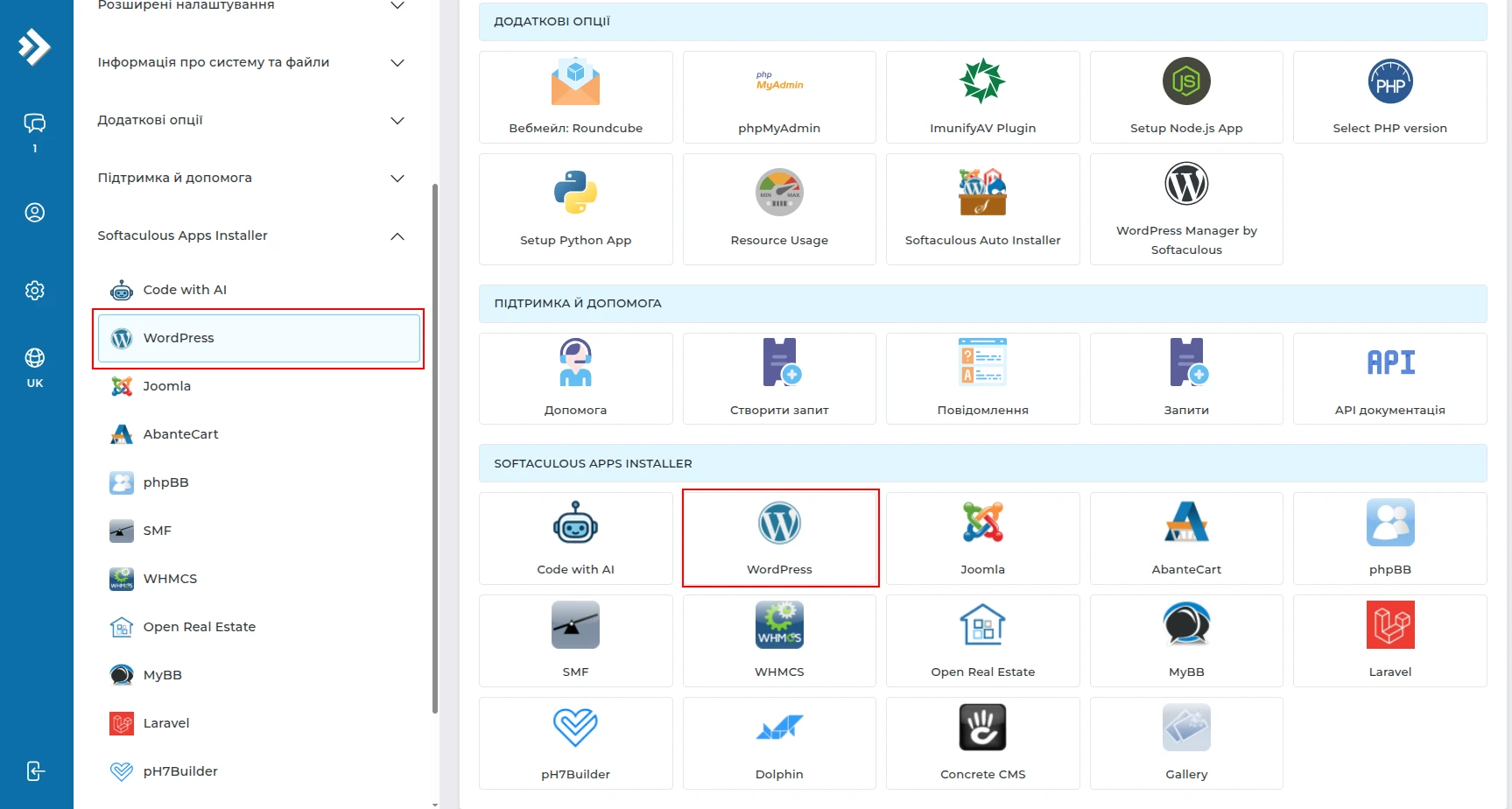
Task: Select pH7Builder tile in main grid
Action: [x=576, y=743]
